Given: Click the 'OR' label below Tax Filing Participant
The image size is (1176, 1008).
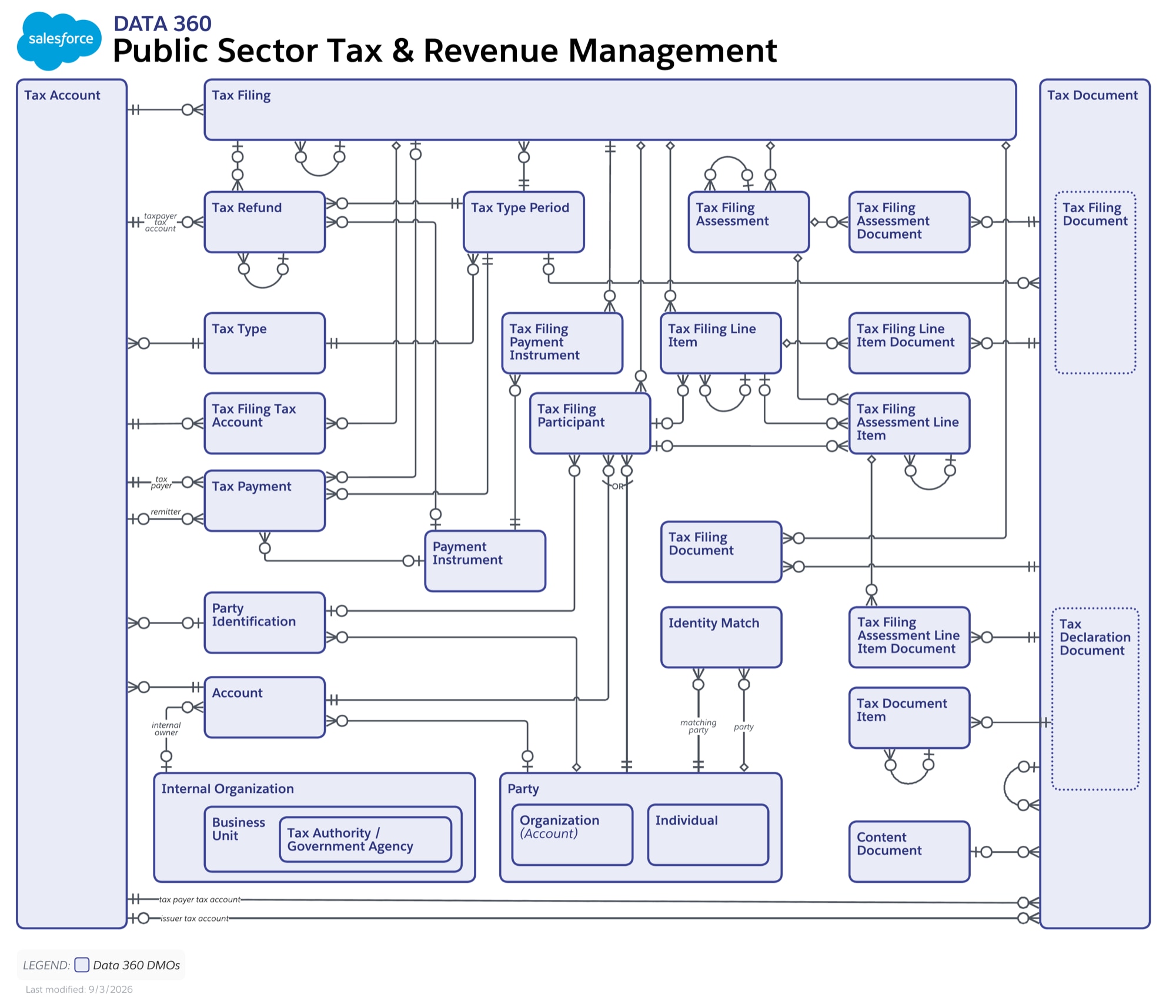Looking at the screenshot, I should [x=617, y=486].
